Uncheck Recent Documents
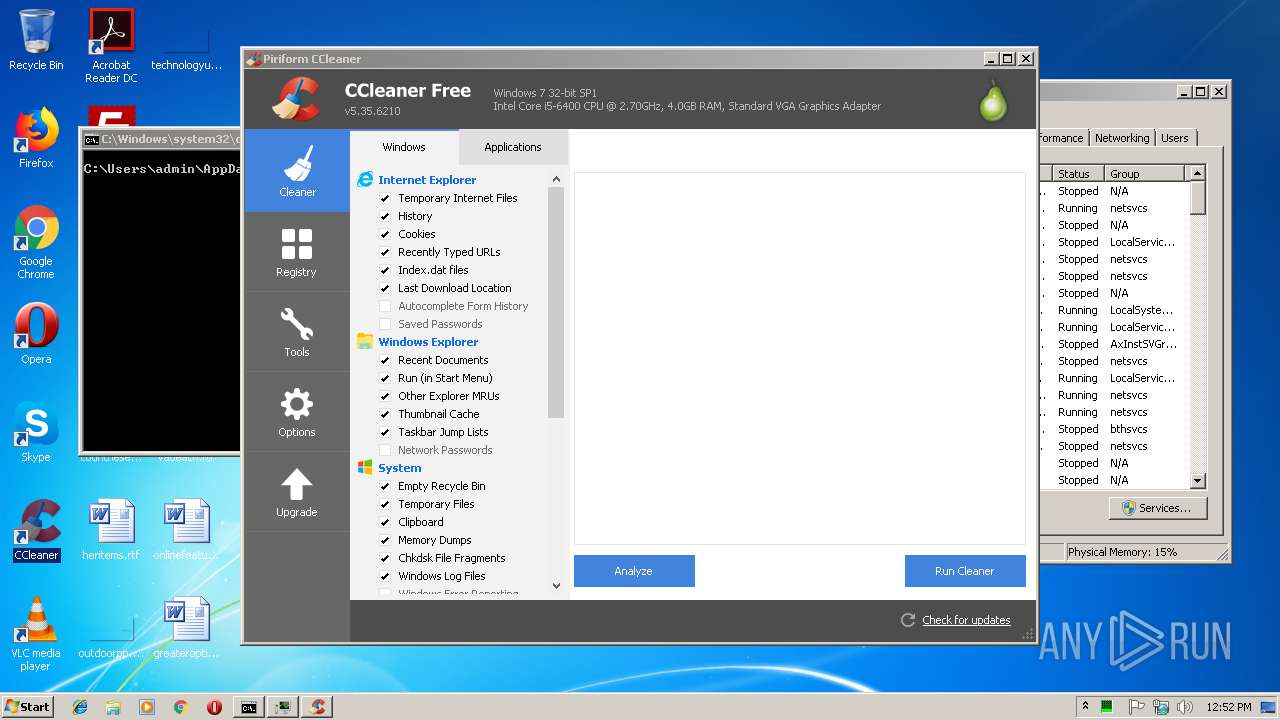Image resolution: width=1280 pixels, height=720 pixels. pyautogui.click(x=385, y=360)
